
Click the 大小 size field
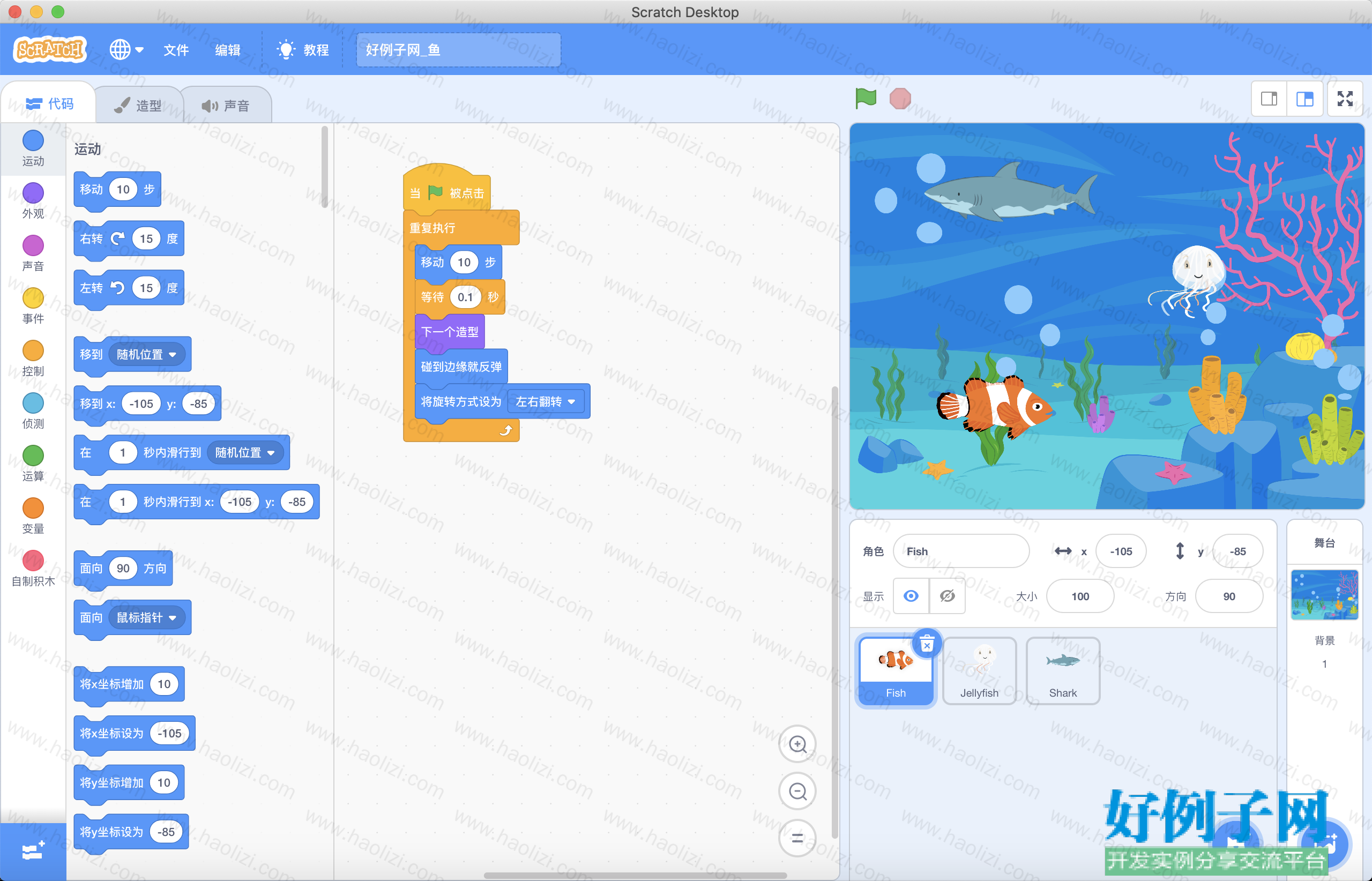click(1080, 596)
